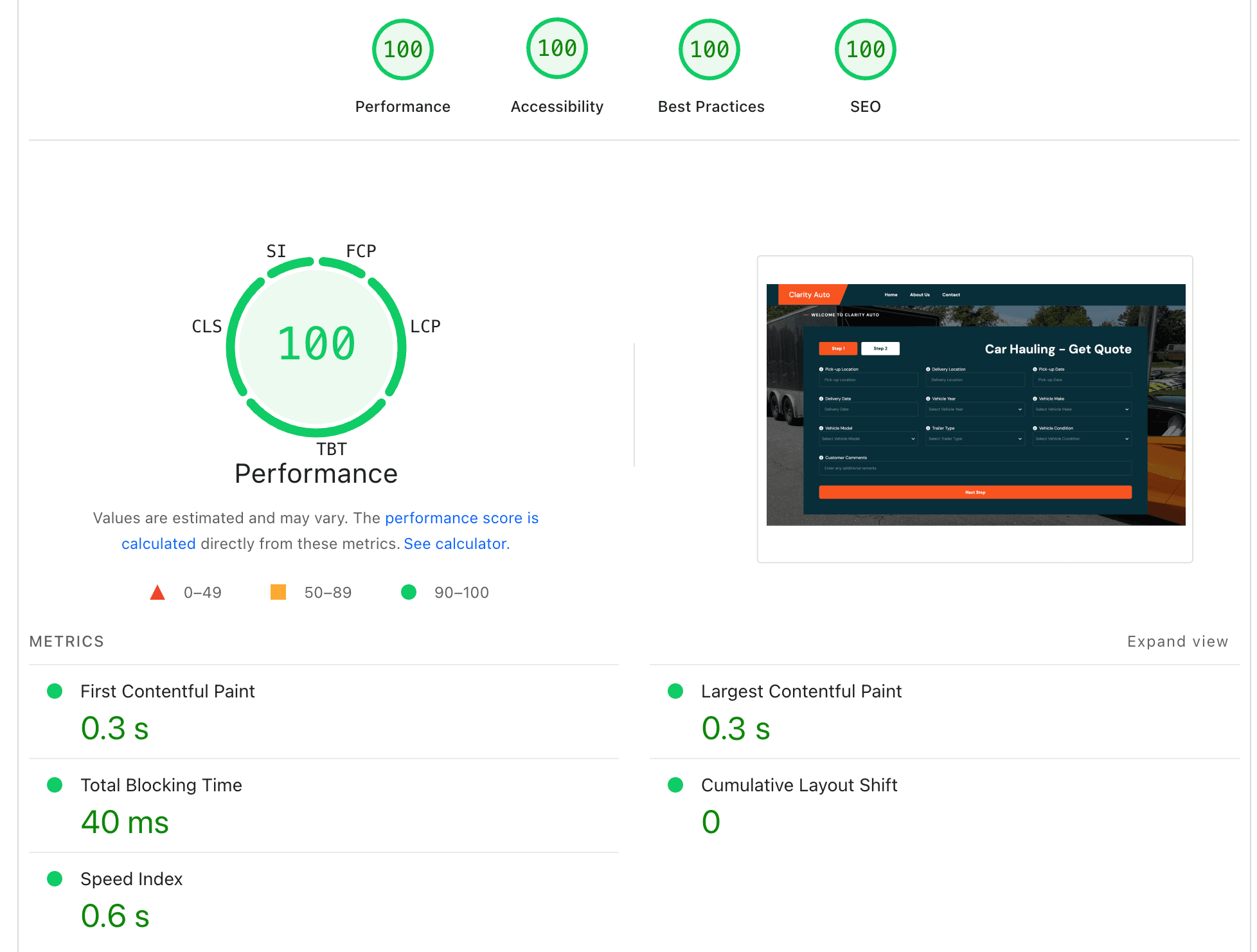The height and width of the screenshot is (952, 1257).
Task: Click the '90–100' legend range text
Action: [461, 593]
